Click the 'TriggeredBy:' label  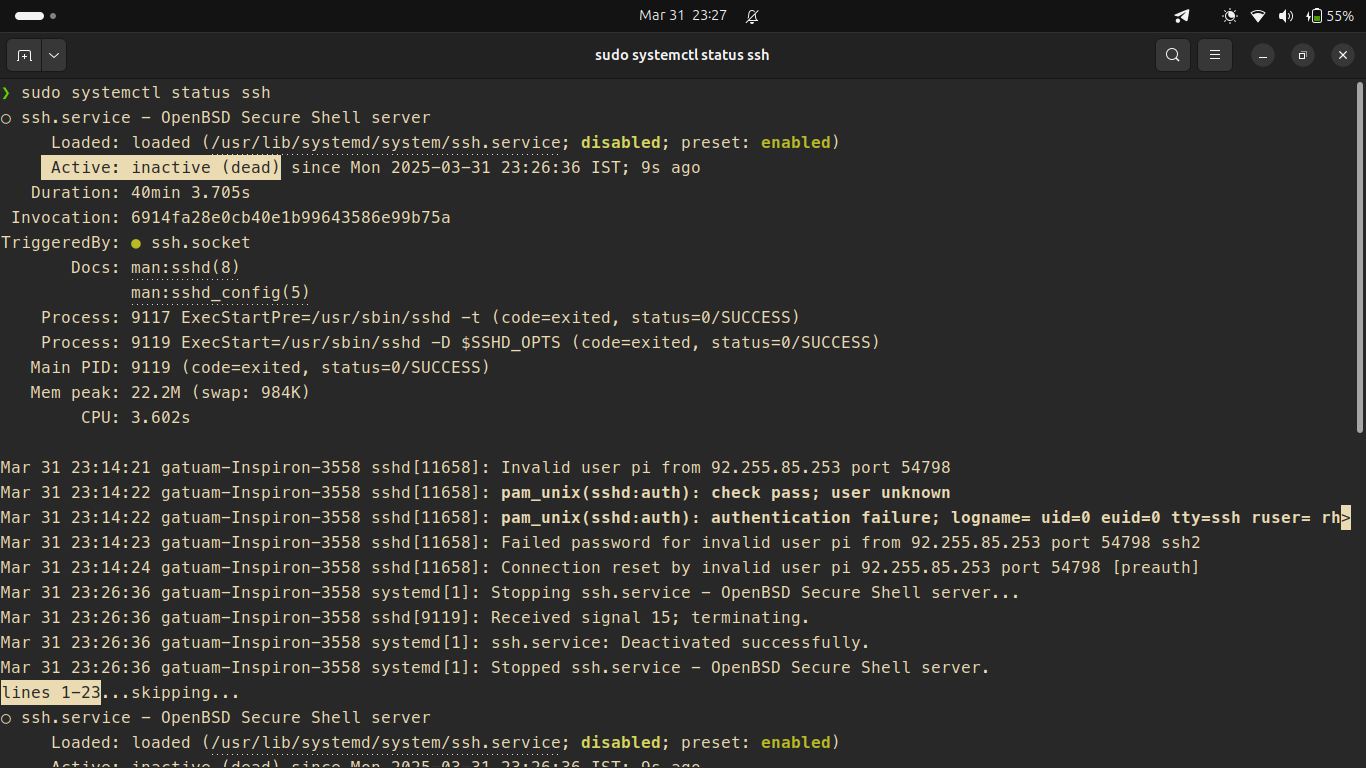tap(61, 243)
